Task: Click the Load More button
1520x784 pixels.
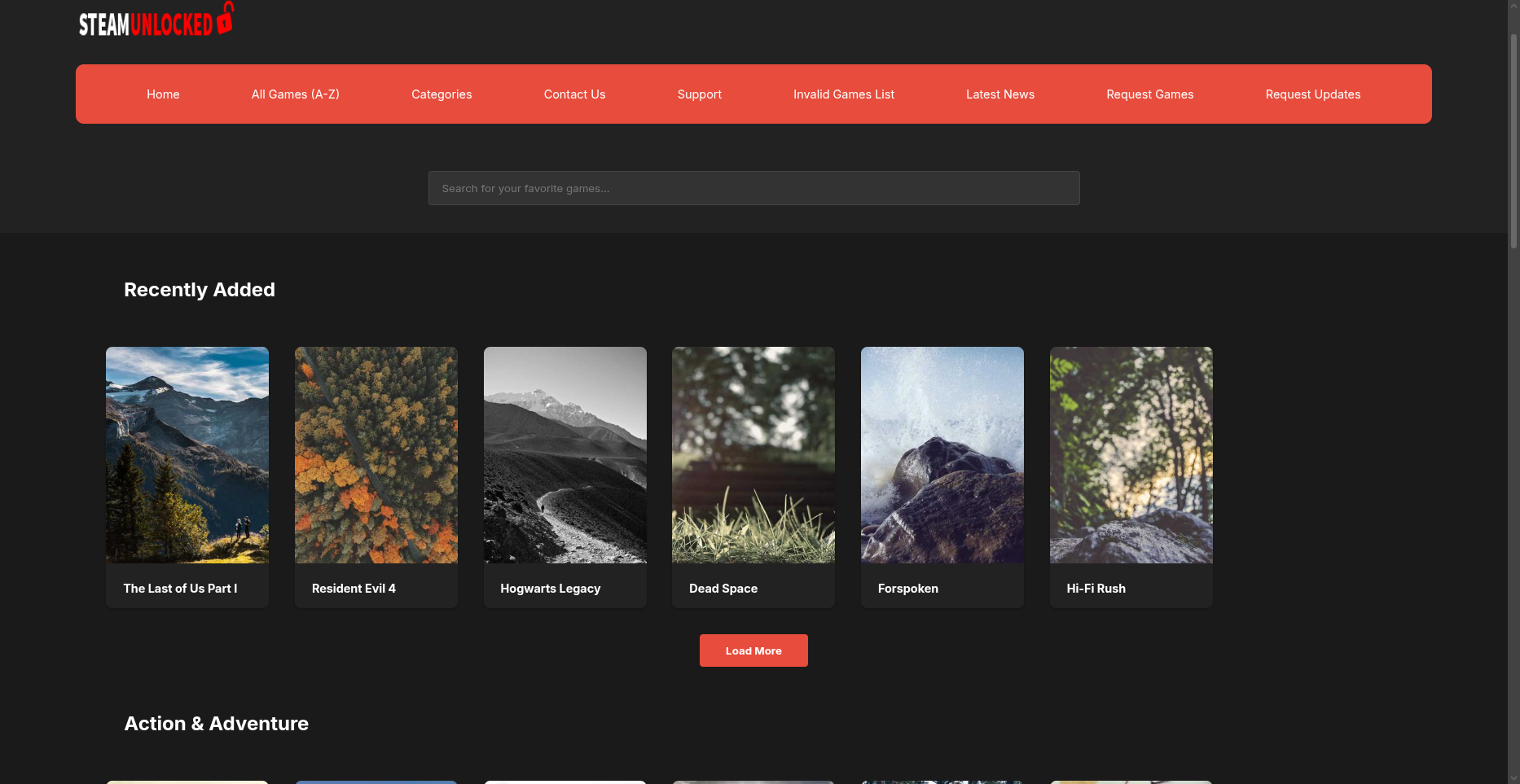Action: coord(753,650)
